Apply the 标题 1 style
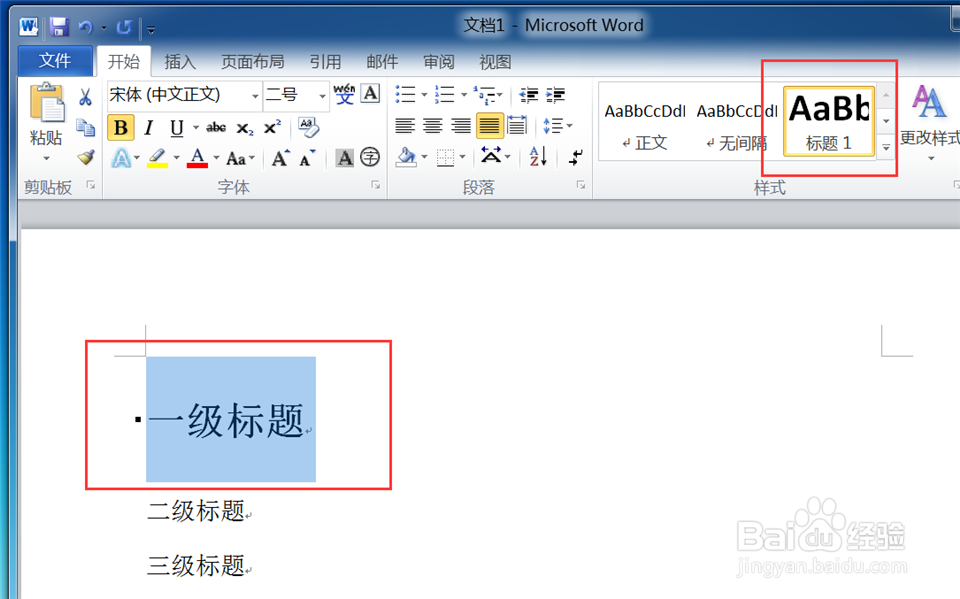 click(x=829, y=121)
